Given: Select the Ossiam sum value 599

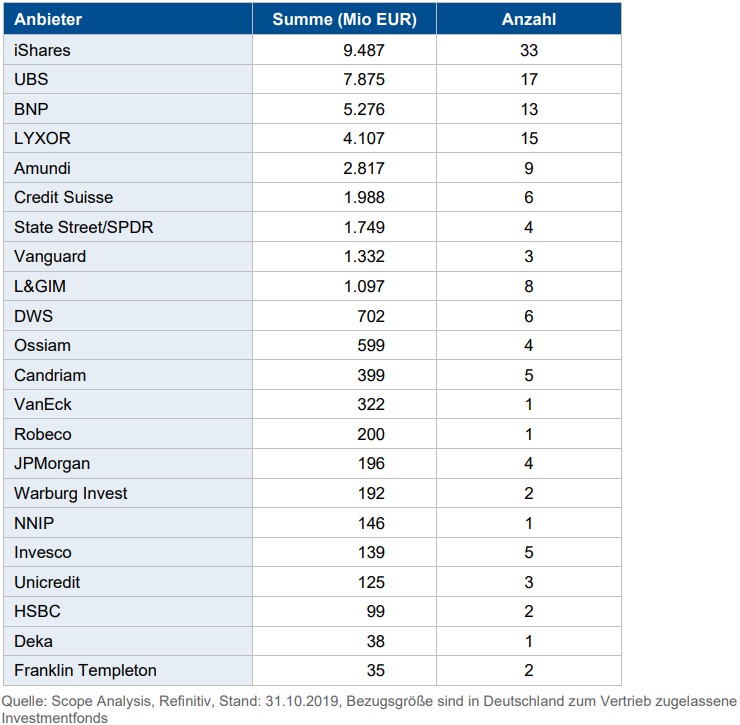Looking at the screenshot, I should [x=371, y=345].
